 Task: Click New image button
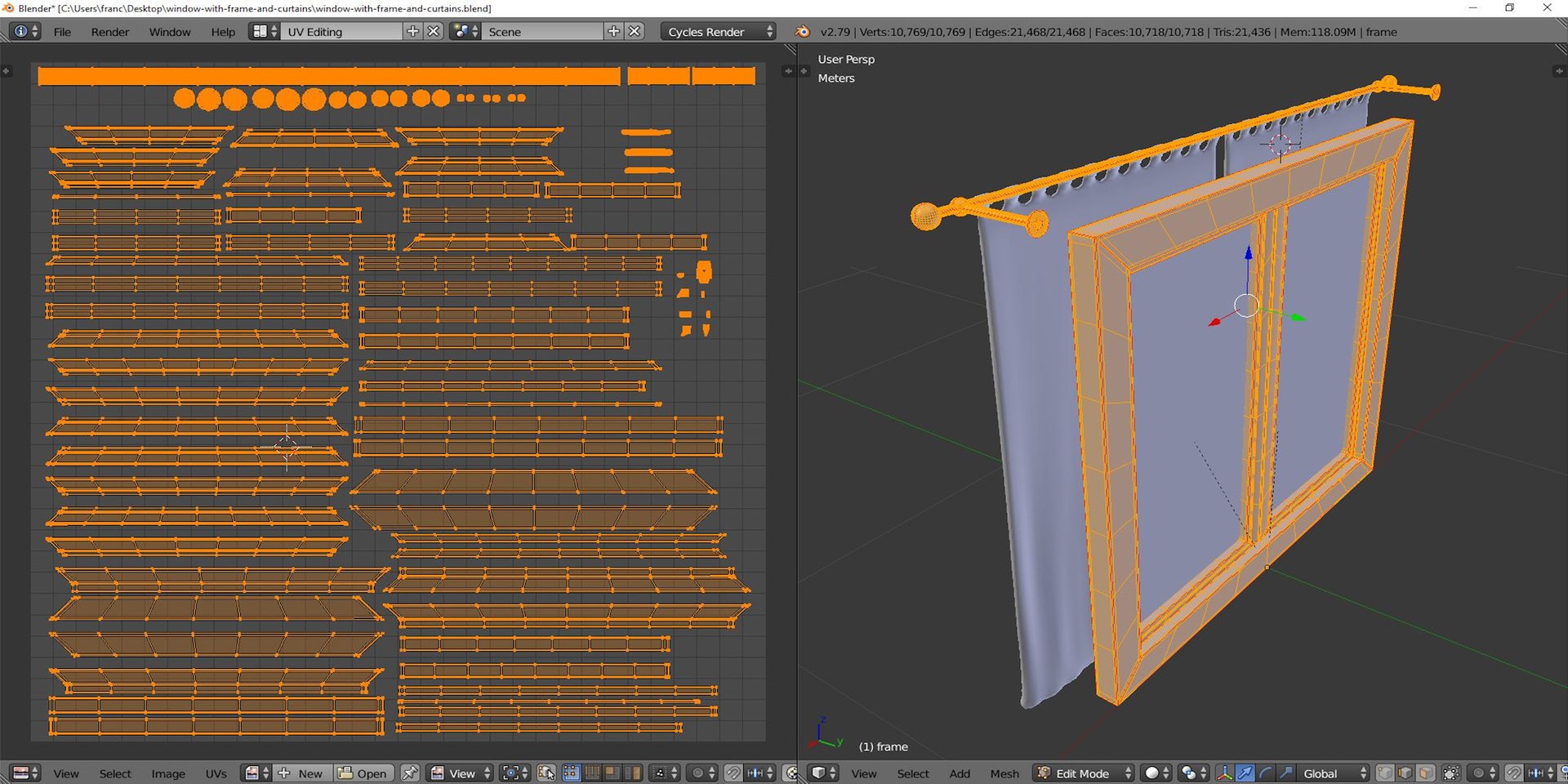point(301,773)
